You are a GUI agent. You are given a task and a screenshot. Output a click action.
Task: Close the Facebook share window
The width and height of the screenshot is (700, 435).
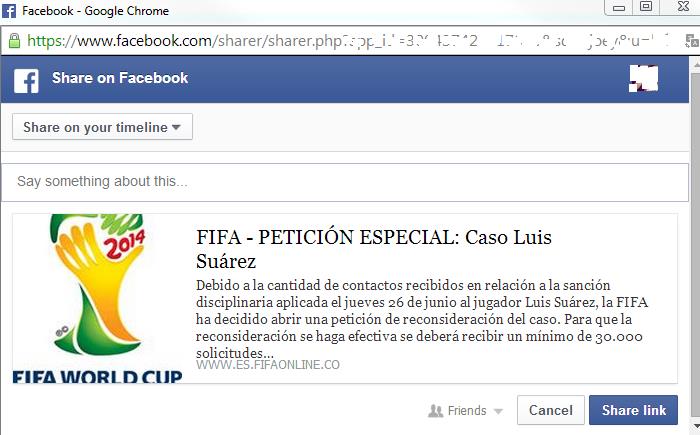click(683, 6)
